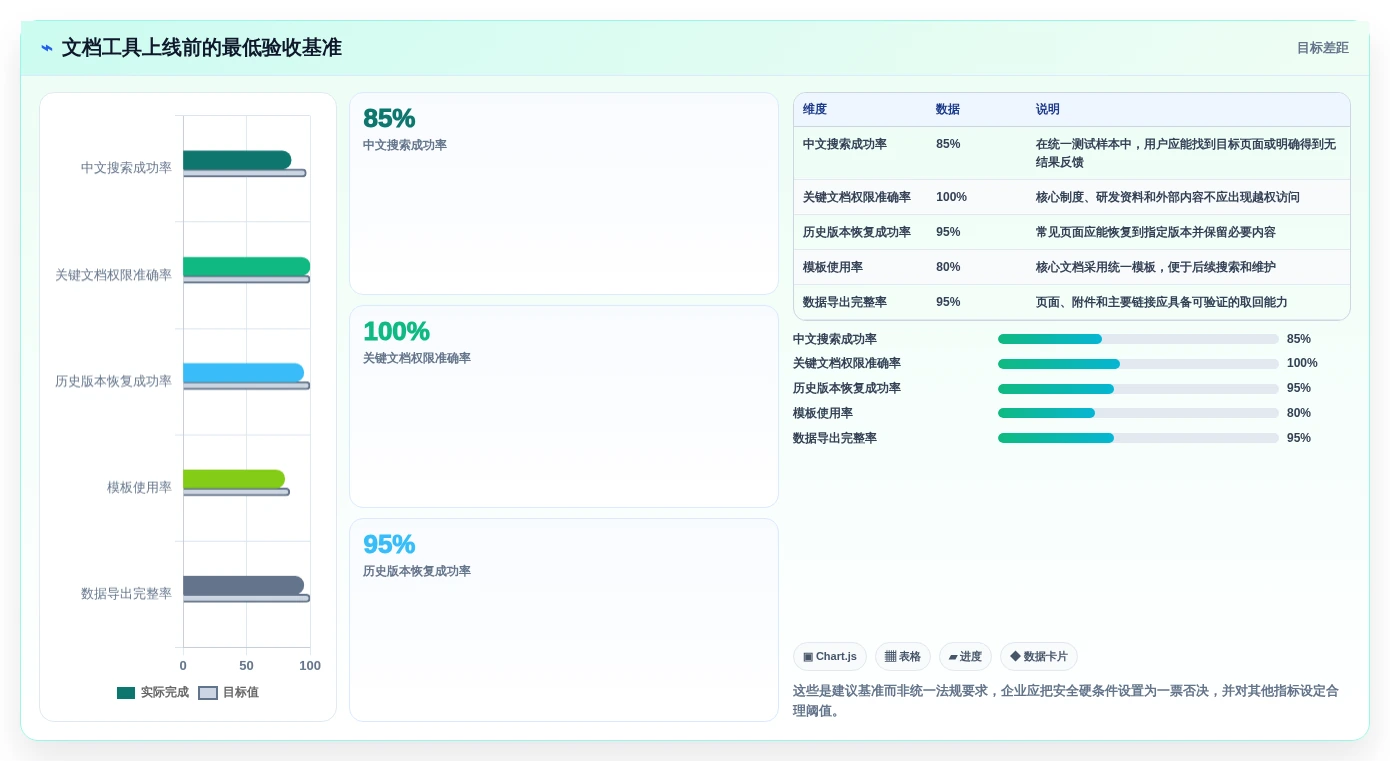Viewport: 1390px width, 761px height.
Task: Select the 进度 tag chip
Action: click(x=965, y=657)
